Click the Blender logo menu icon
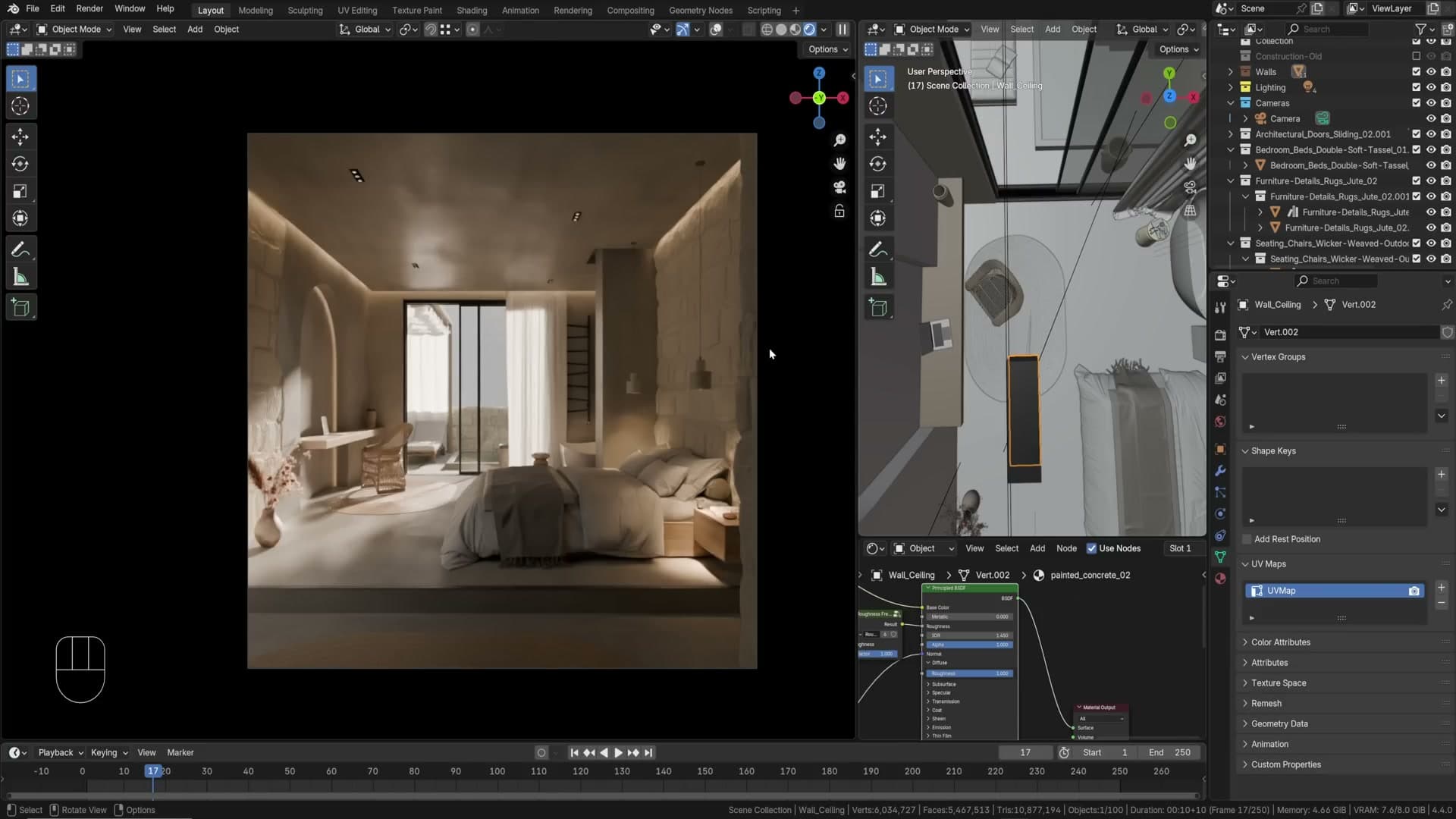Viewport: 1456px width, 819px height. pos(13,9)
